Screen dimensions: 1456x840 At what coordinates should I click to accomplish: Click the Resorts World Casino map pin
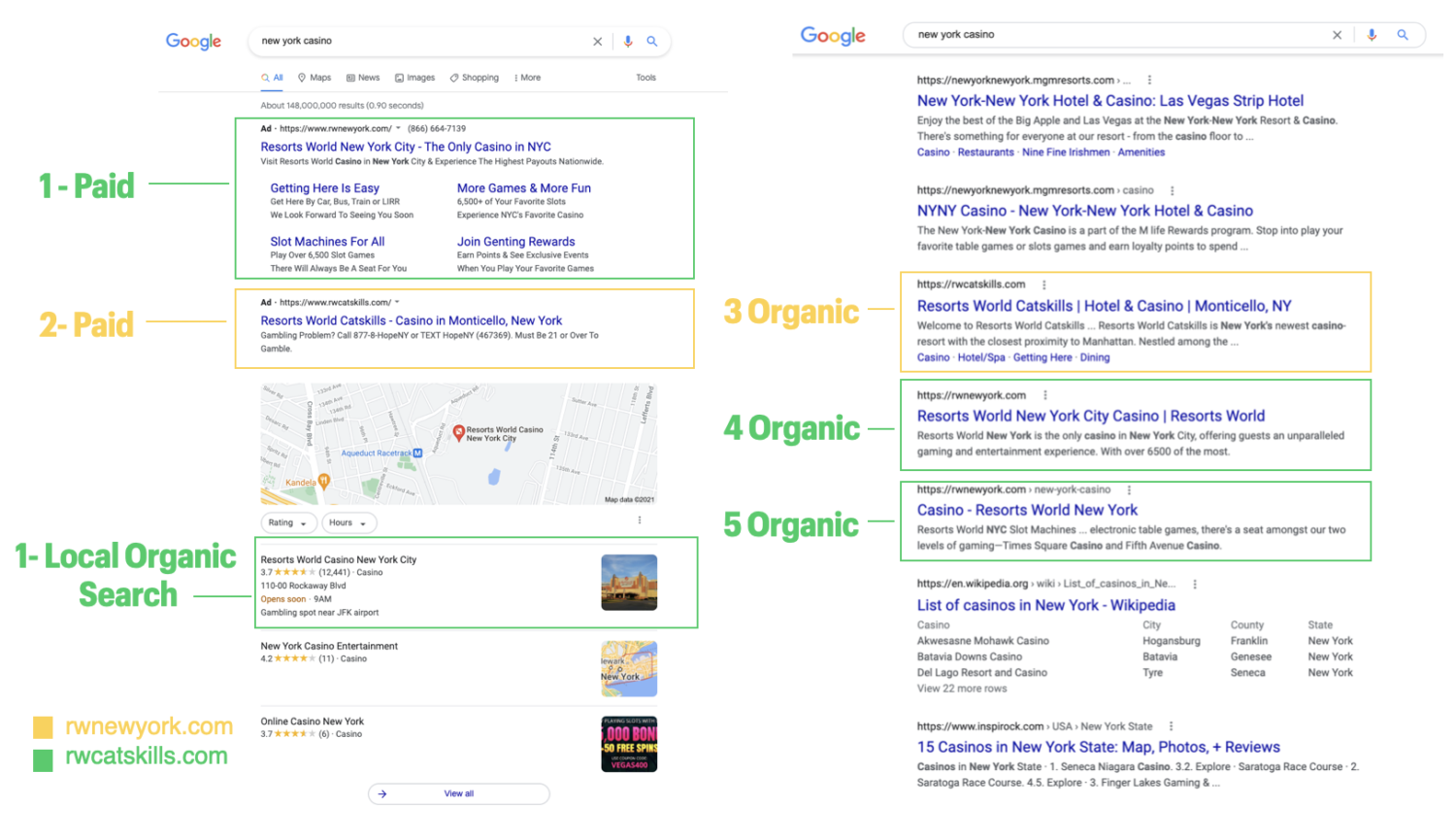[x=459, y=432]
